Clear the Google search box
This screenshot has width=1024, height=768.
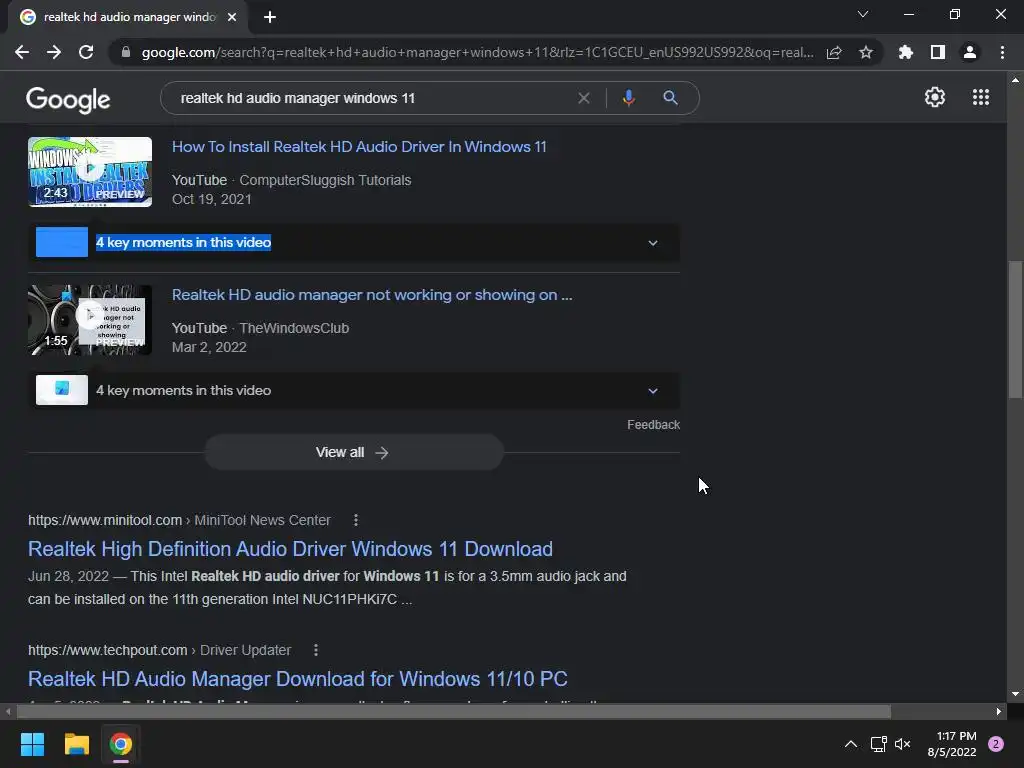[x=584, y=98]
